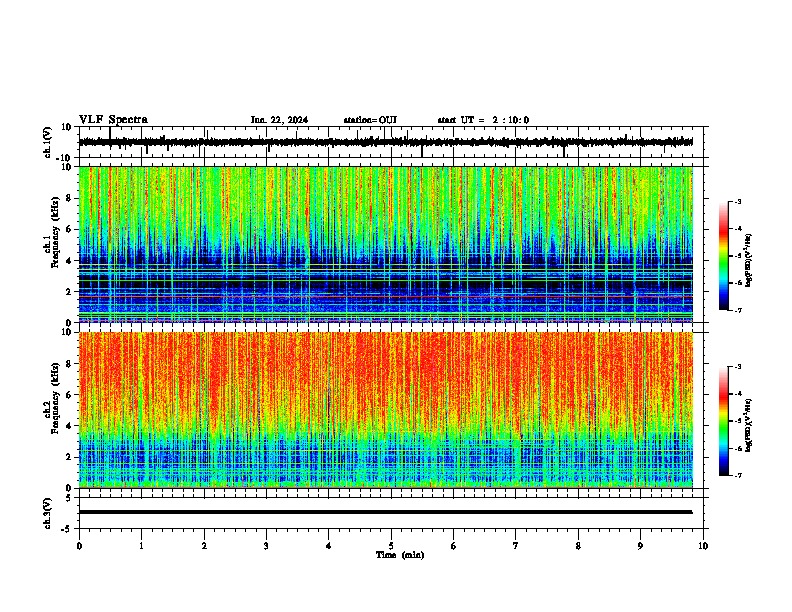Click the time axis tick label '5'
This screenshot has height=612, width=792.
[391, 546]
